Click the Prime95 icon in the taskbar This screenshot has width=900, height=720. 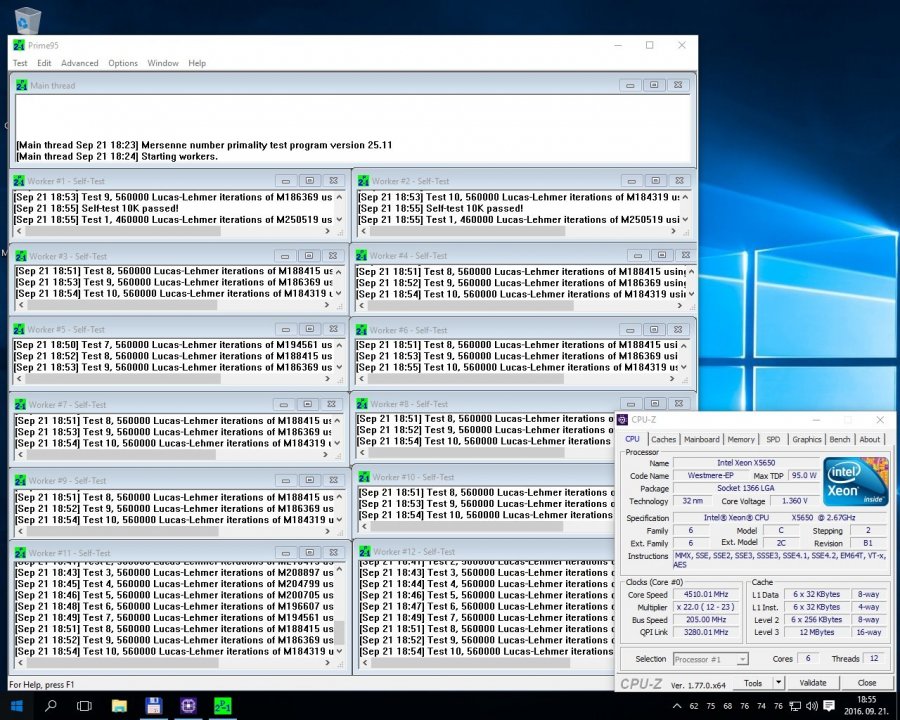point(222,706)
